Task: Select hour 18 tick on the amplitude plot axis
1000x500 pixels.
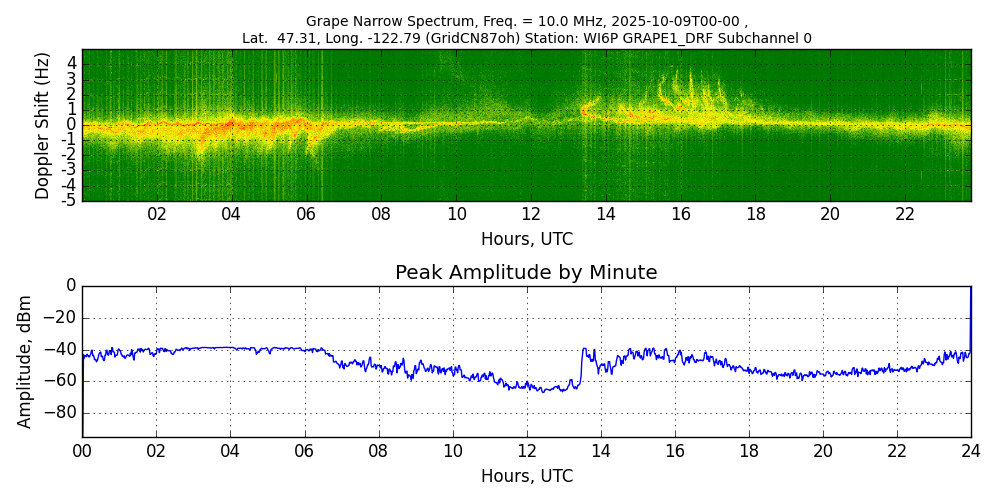Action: pyautogui.click(x=749, y=451)
